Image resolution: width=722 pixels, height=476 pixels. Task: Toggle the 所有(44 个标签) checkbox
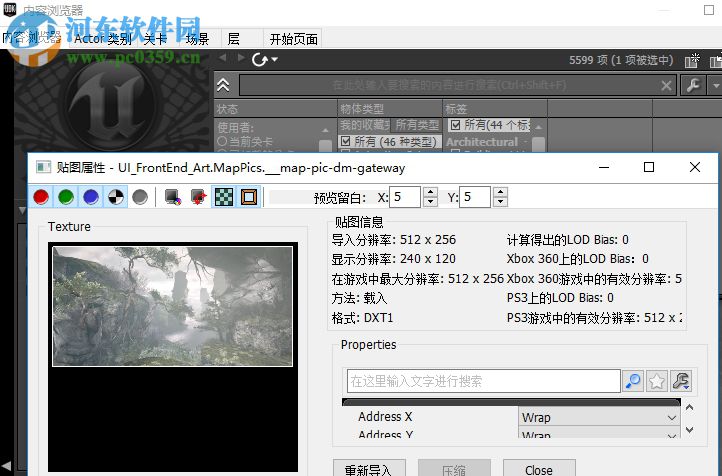[x=455, y=125]
